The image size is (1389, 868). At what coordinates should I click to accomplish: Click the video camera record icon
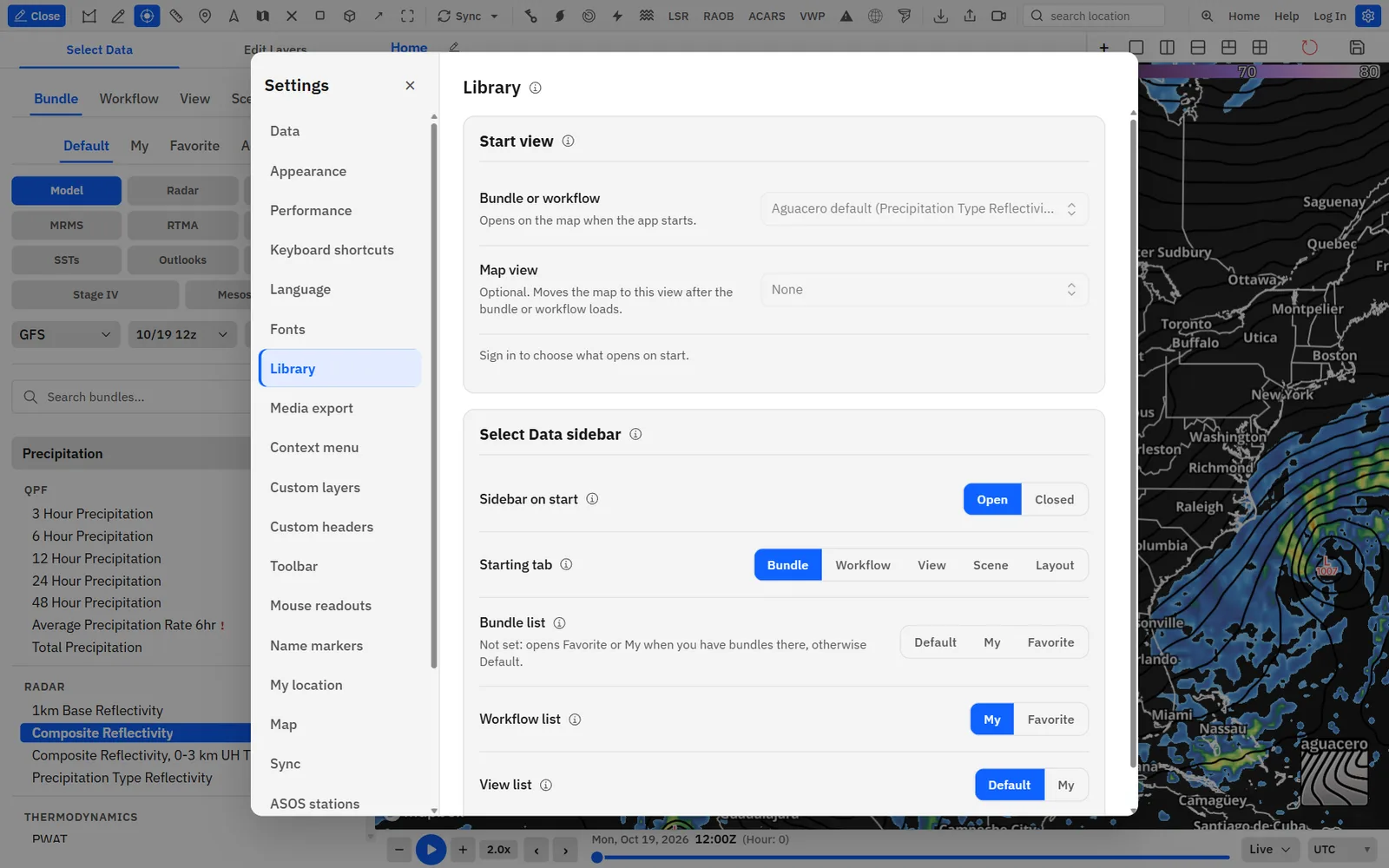[999, 16]
